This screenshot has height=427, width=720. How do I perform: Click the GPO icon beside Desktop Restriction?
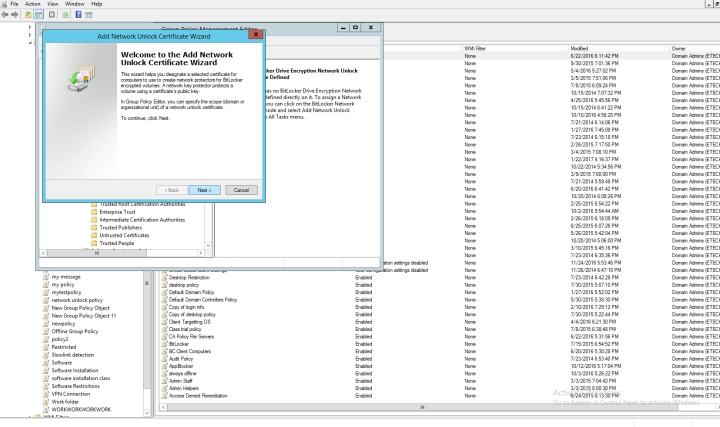(164, 277)
